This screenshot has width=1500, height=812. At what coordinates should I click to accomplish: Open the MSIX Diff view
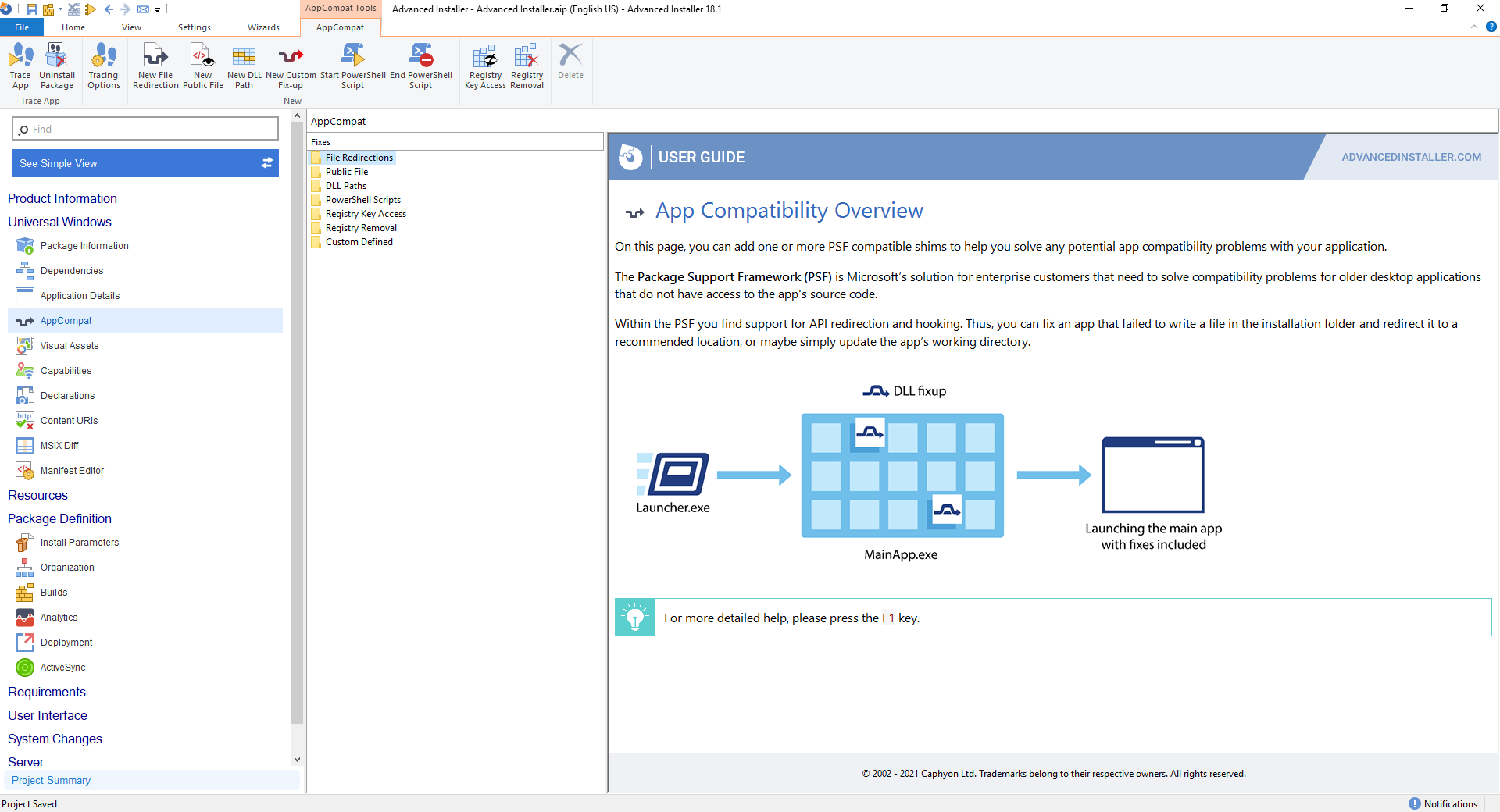(59, 445)
